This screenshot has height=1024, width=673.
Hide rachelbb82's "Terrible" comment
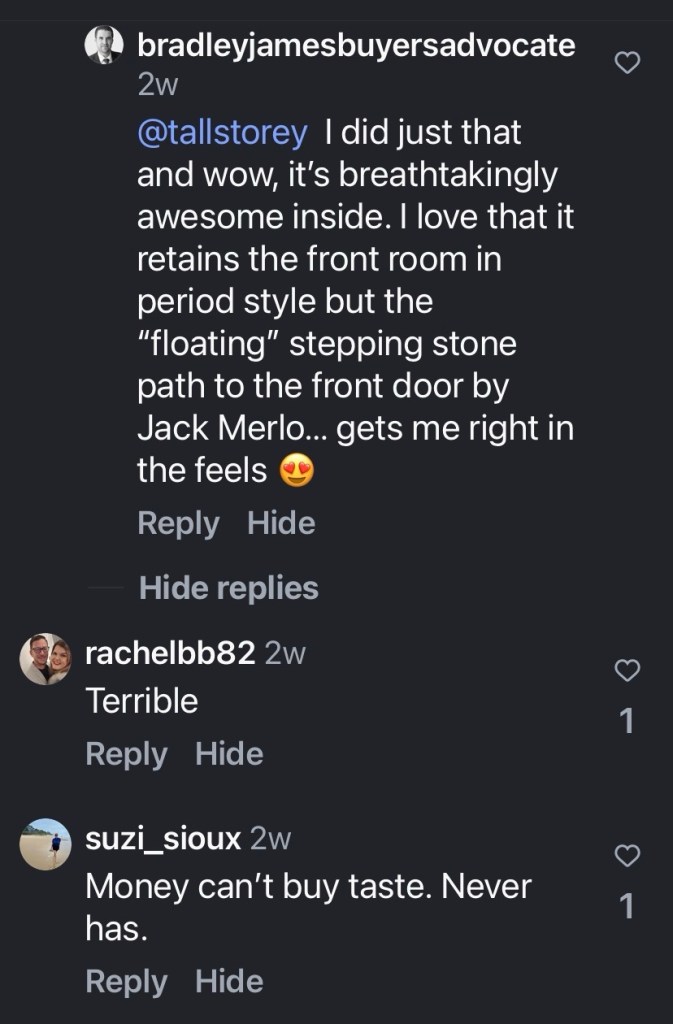click(x=229, y=753)
